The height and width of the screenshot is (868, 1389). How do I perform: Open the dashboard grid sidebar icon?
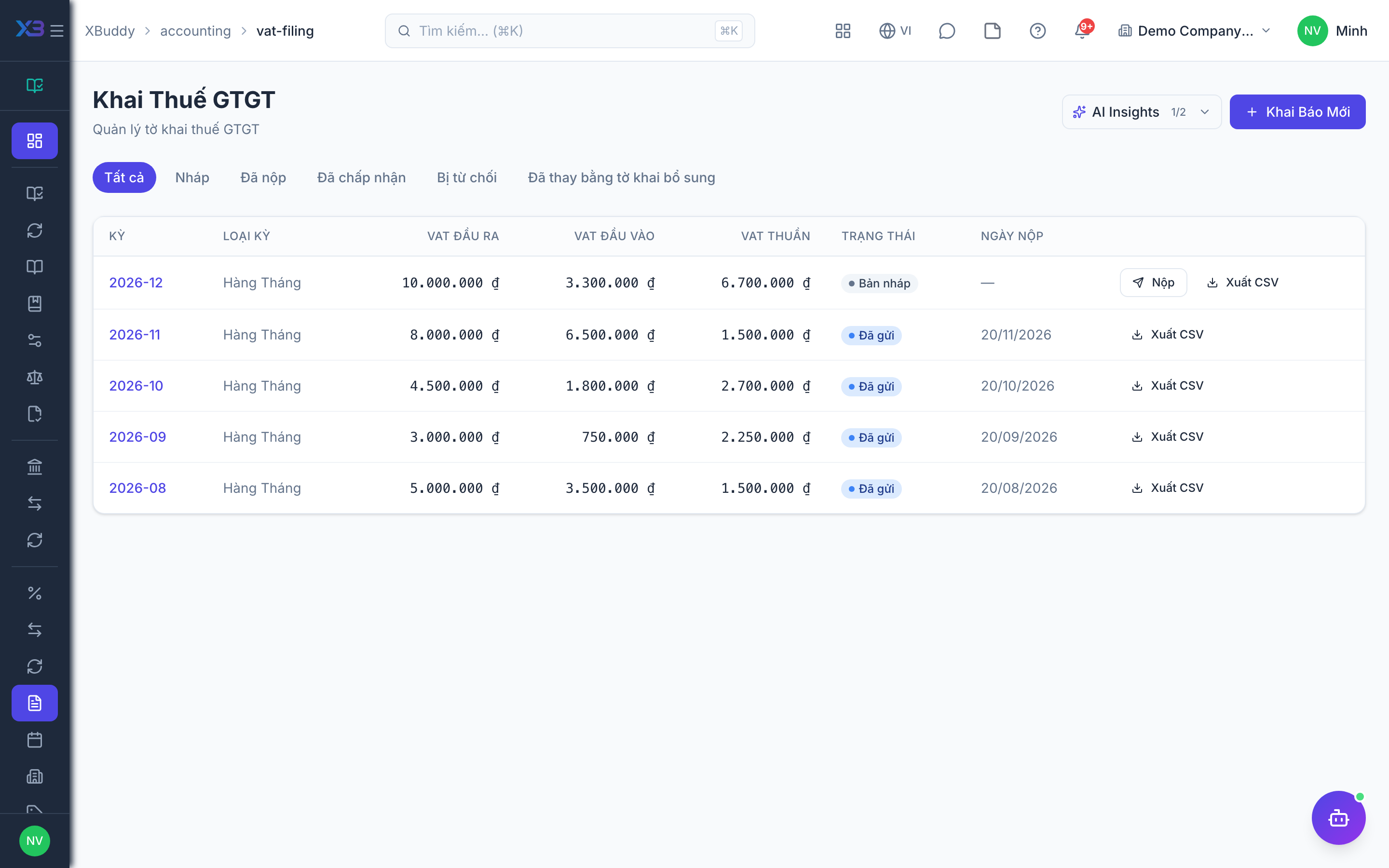click(34, 141)
